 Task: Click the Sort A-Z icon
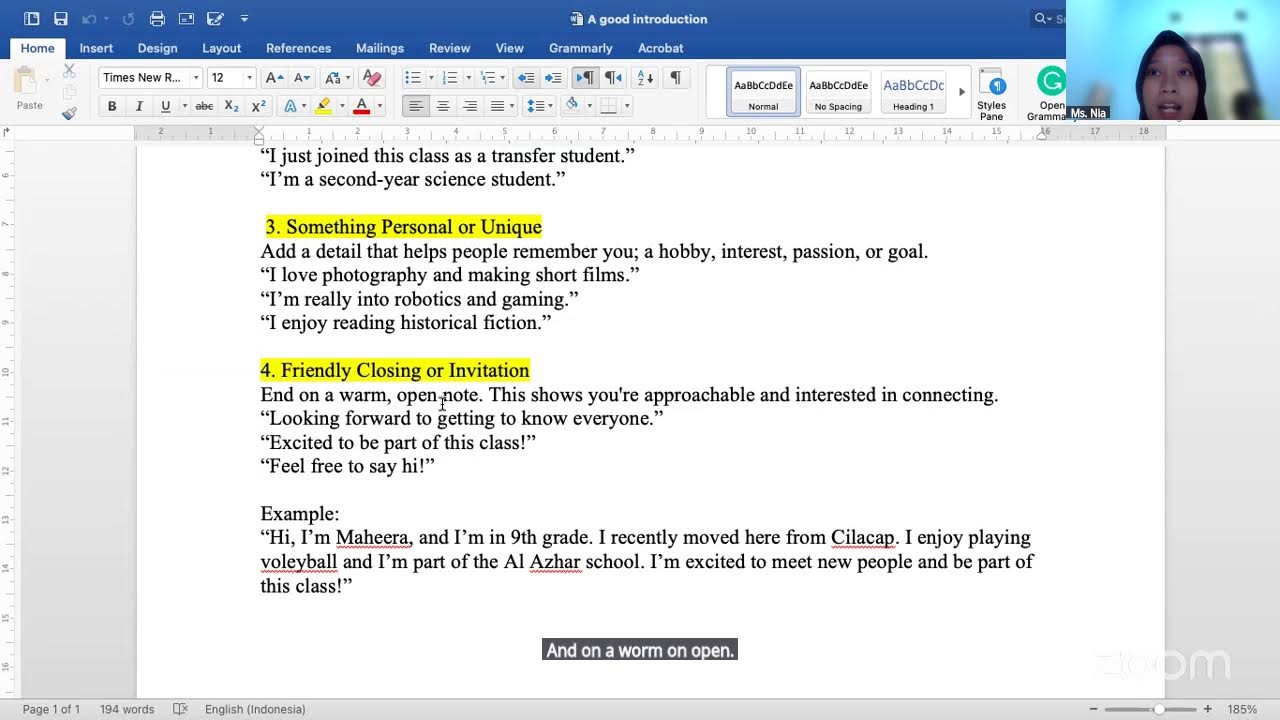[x=645, y=77]
